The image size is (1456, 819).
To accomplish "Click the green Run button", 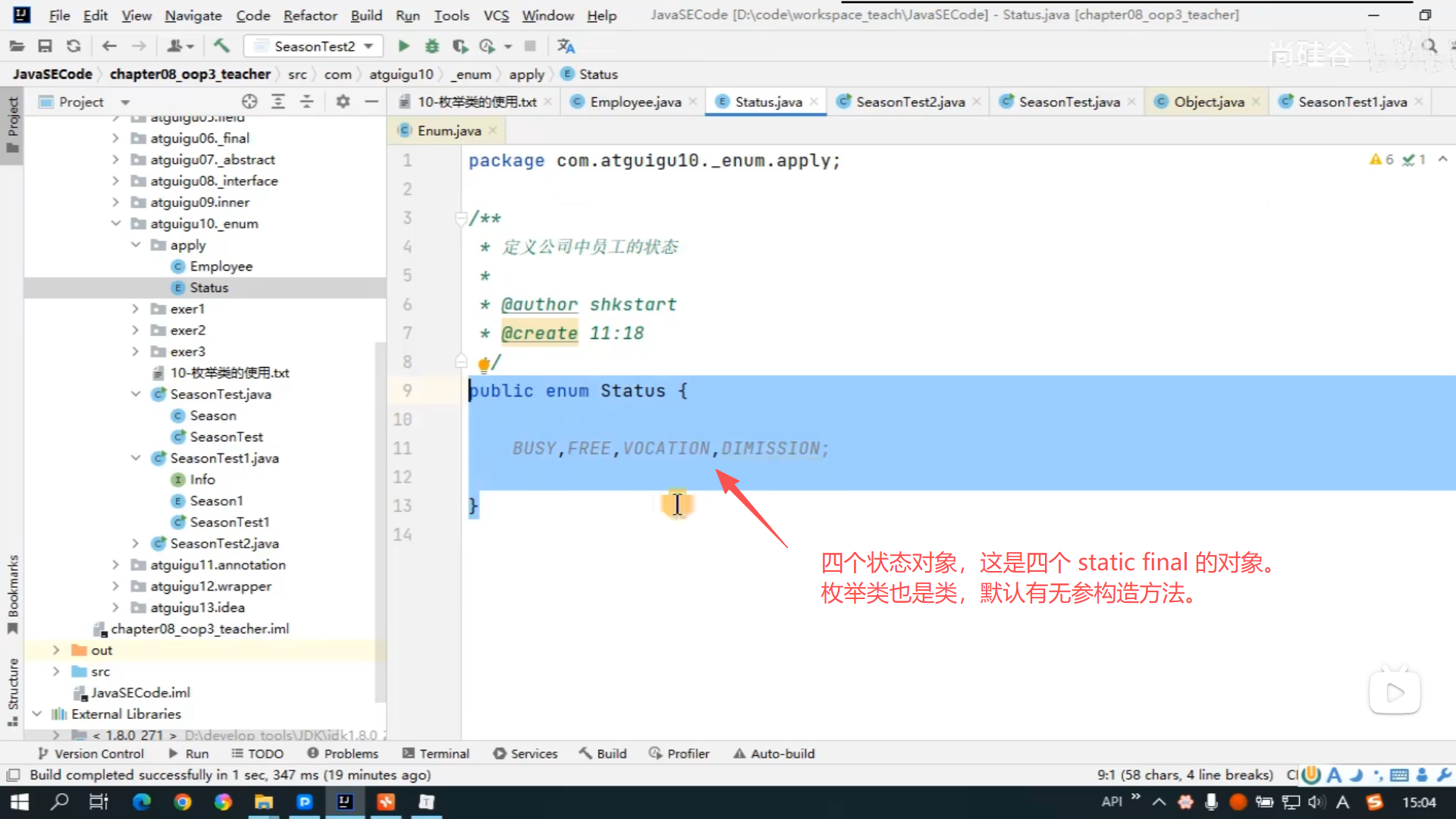I will point(403,46).
